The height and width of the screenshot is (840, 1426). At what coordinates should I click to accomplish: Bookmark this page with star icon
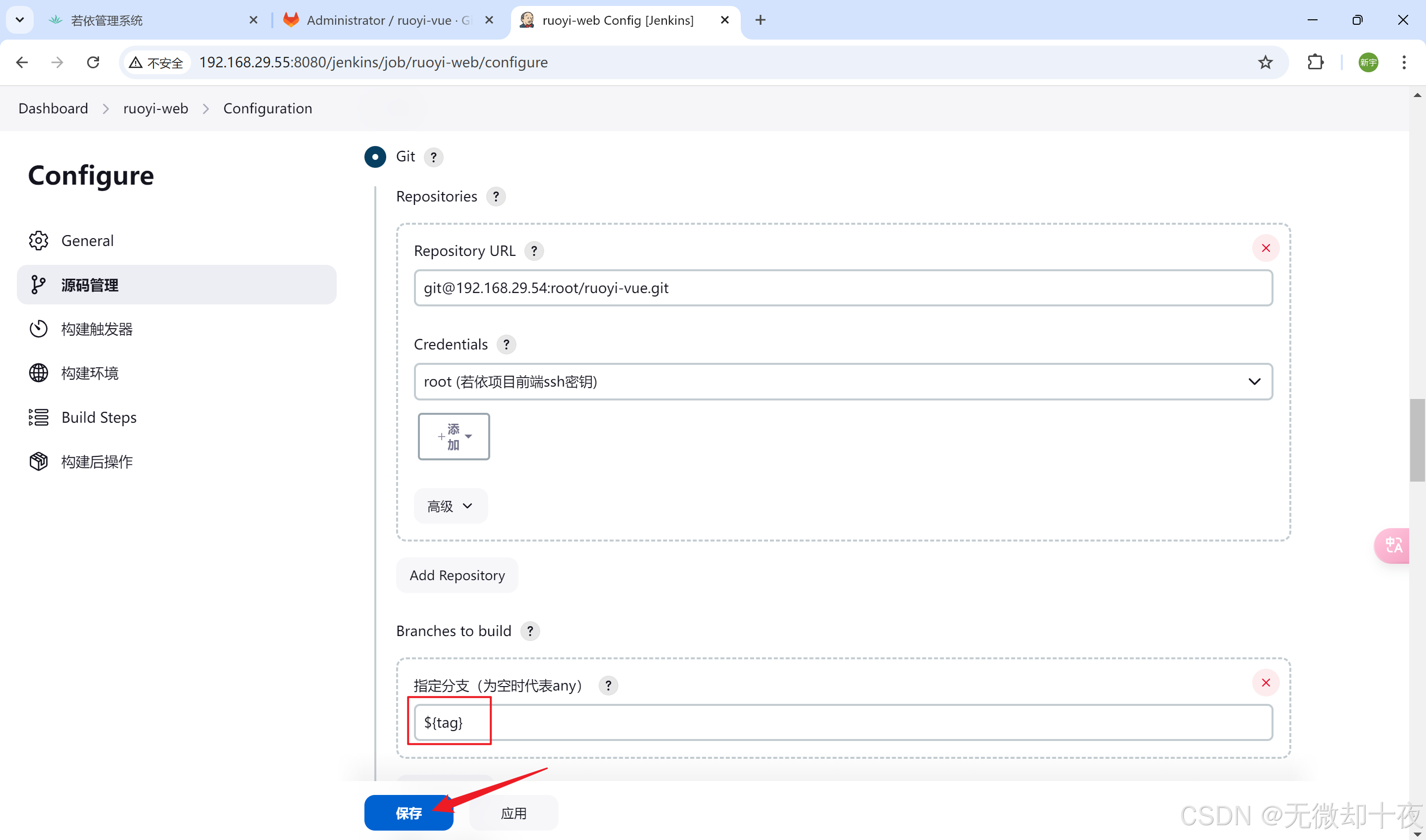click(x=1265, y=62)
